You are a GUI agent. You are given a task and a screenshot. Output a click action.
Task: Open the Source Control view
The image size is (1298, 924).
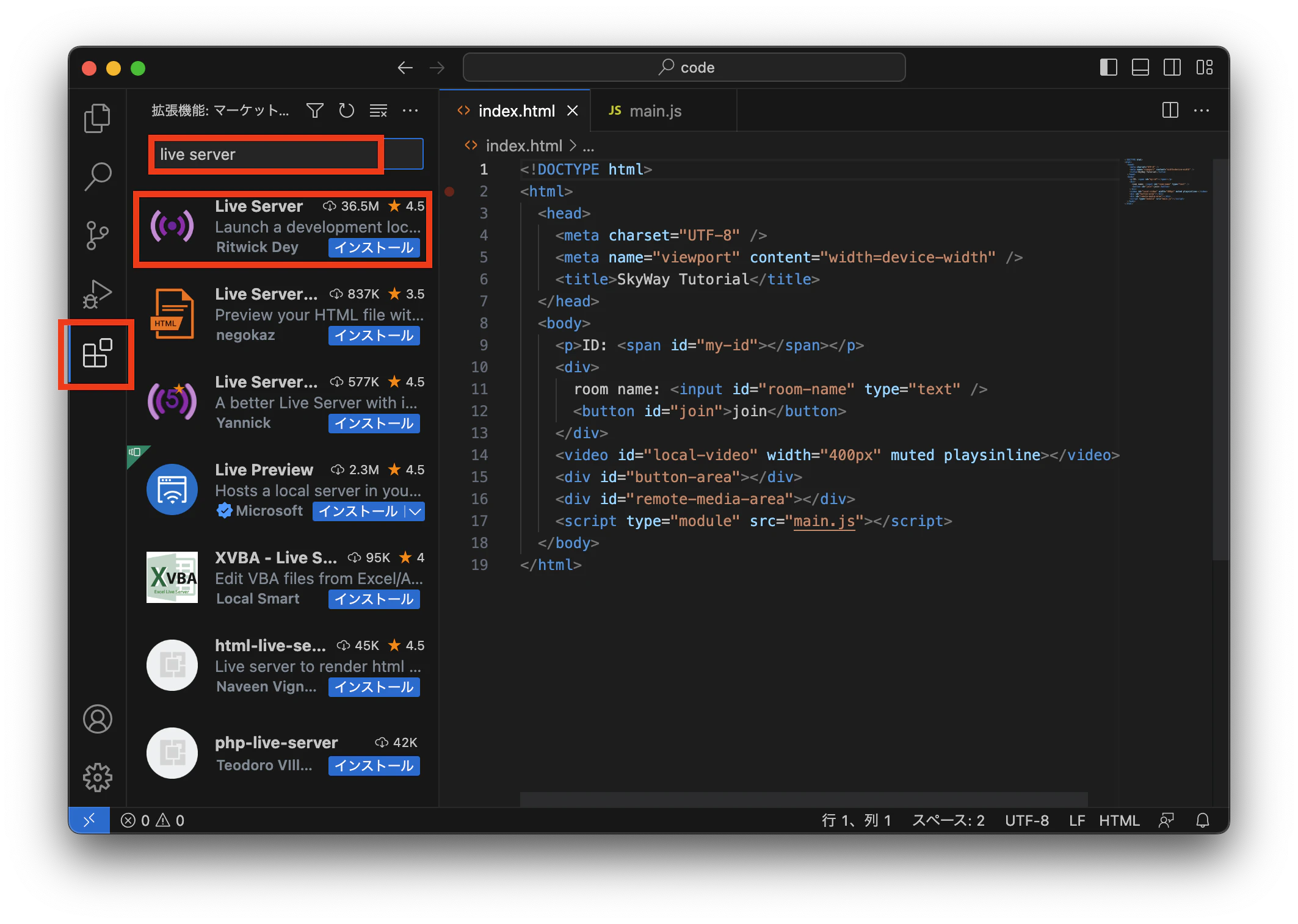(97, 235)
